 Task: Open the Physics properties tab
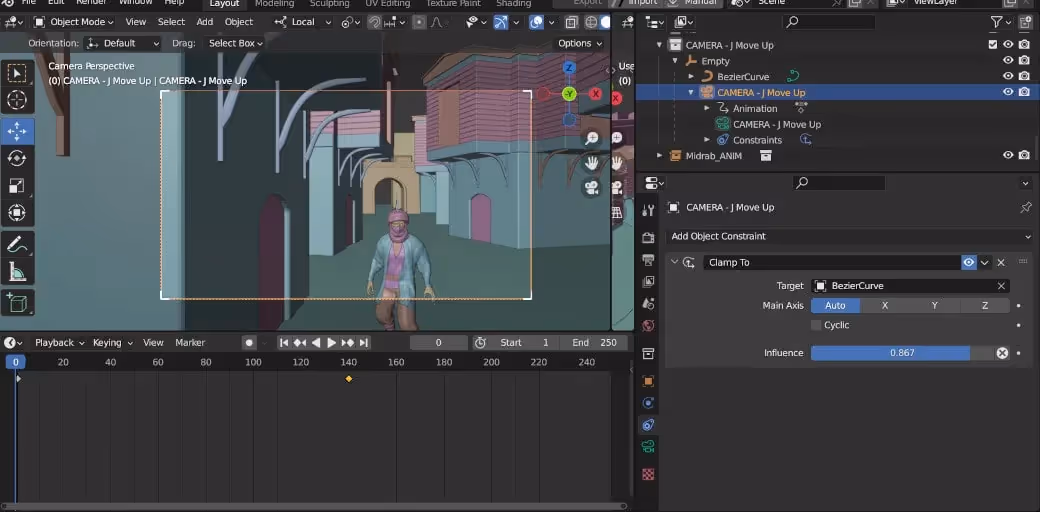pos(648,403)
